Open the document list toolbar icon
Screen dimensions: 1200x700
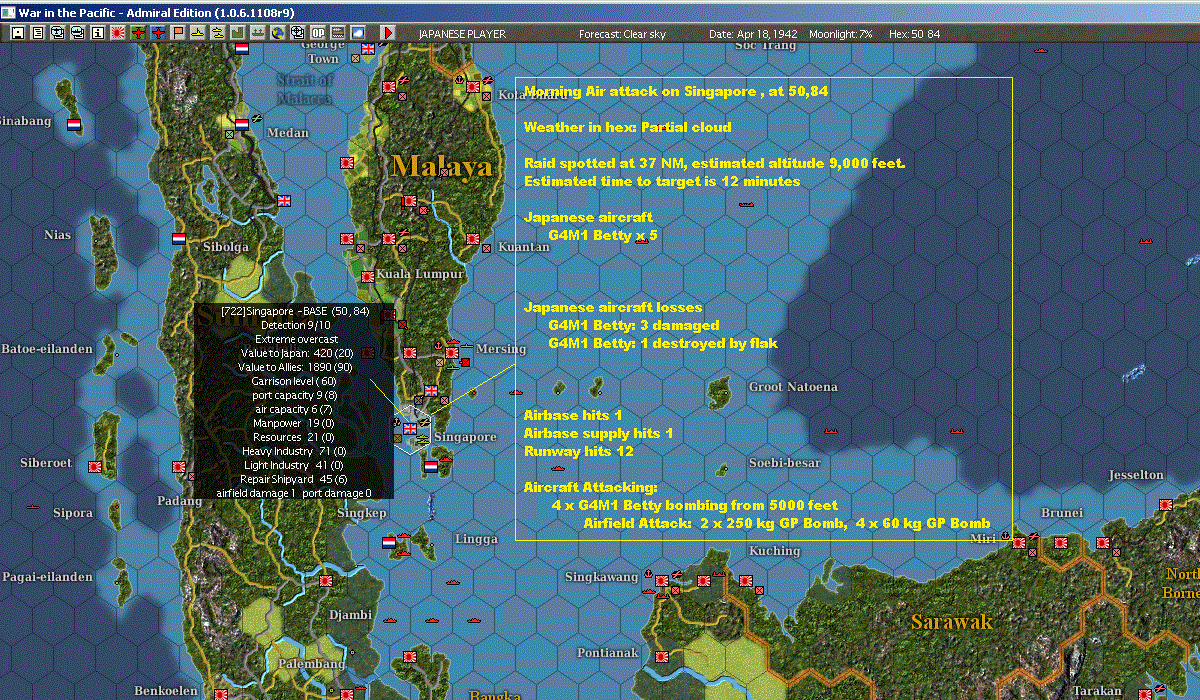click(x=38, y=33)
